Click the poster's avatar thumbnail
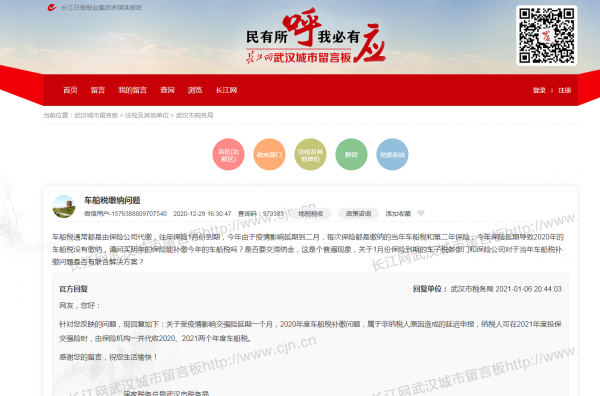This screenshot has width=600, height=396. 64,206
